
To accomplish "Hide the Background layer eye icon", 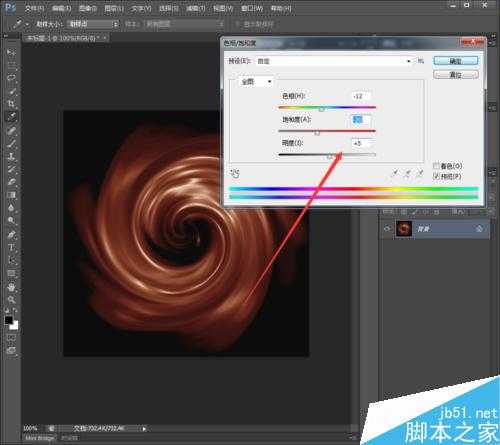I will pos(387,229).
